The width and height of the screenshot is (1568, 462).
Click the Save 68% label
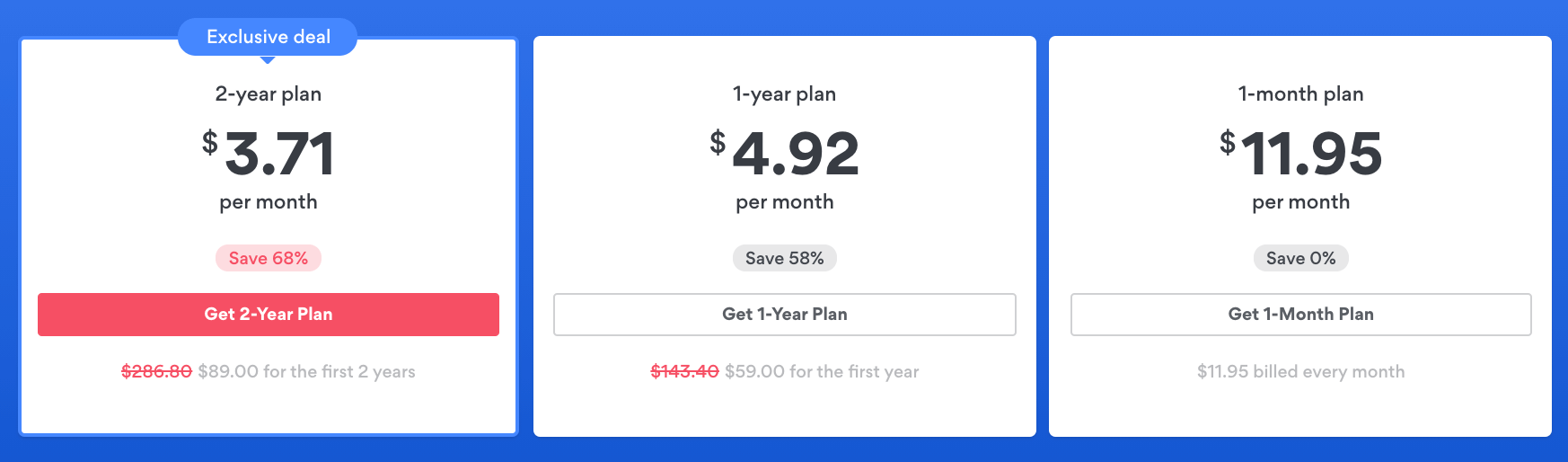(x=268, y=258)
